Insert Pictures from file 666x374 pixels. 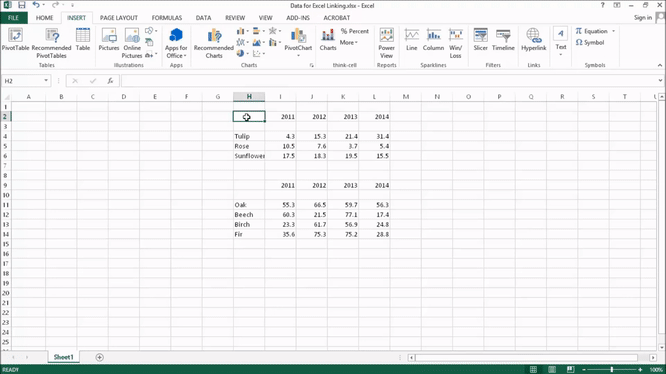(x=109, y=40)
